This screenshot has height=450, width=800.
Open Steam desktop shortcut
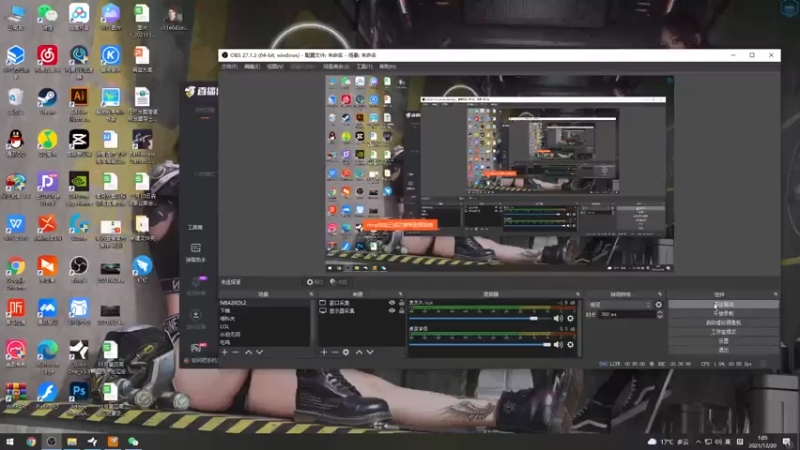pos(47,101)
